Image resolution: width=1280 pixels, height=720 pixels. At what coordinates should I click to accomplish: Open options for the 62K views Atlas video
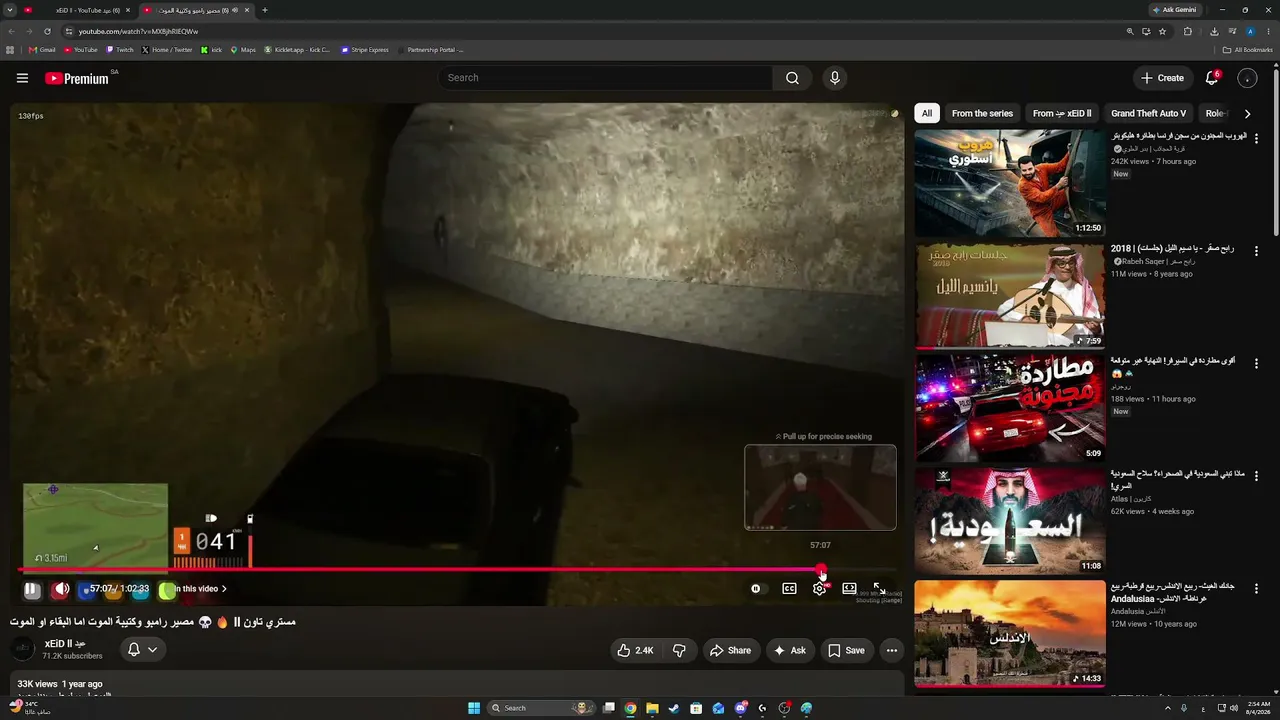(x=1257, y=475)
